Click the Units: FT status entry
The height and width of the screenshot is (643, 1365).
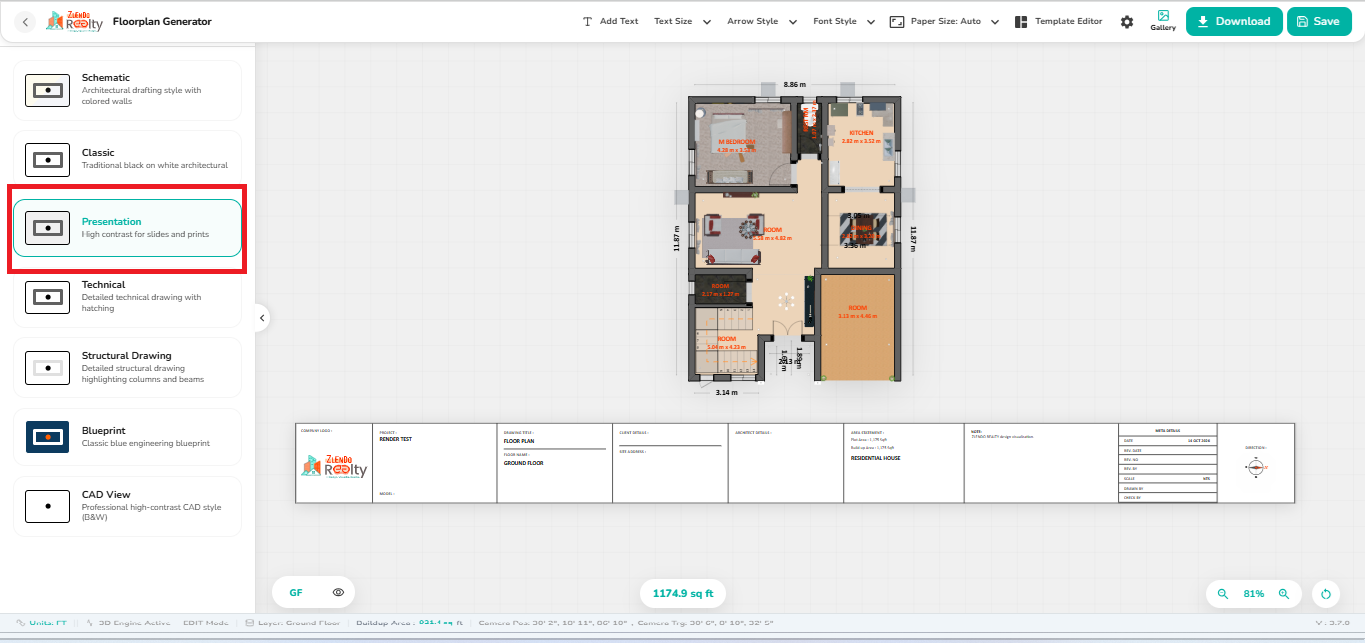(41, 622)
